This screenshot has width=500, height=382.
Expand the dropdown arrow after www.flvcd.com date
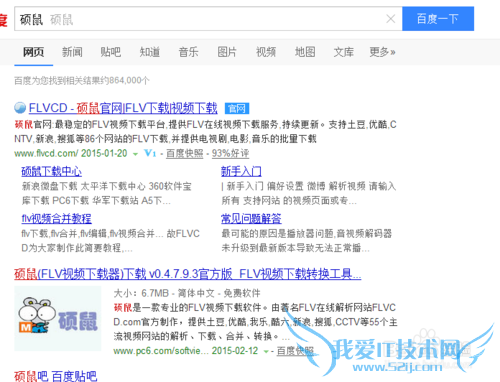pyautogui.click(x=135, y=154)
